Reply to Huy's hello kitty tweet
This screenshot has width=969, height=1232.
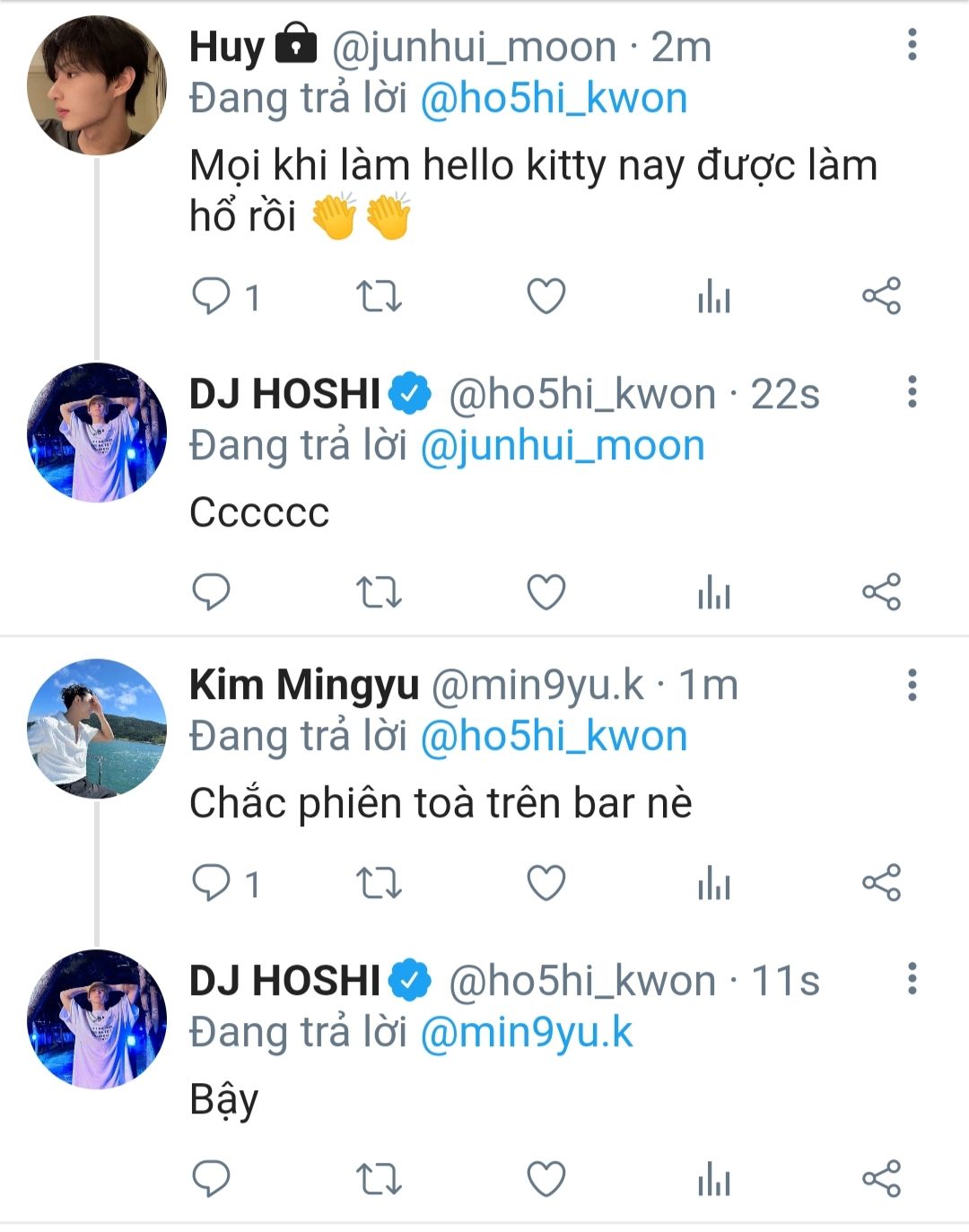212,296
